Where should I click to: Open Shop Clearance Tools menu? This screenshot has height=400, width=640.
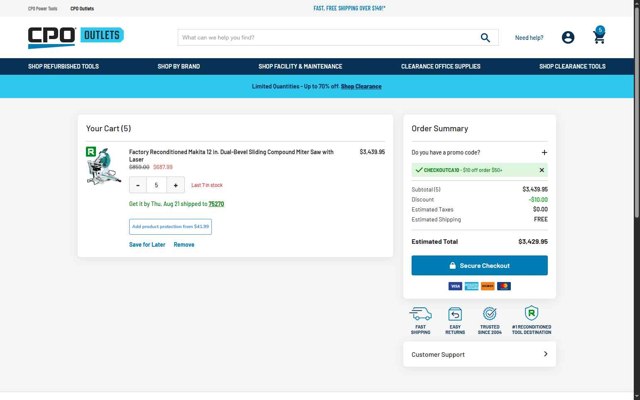572,67
